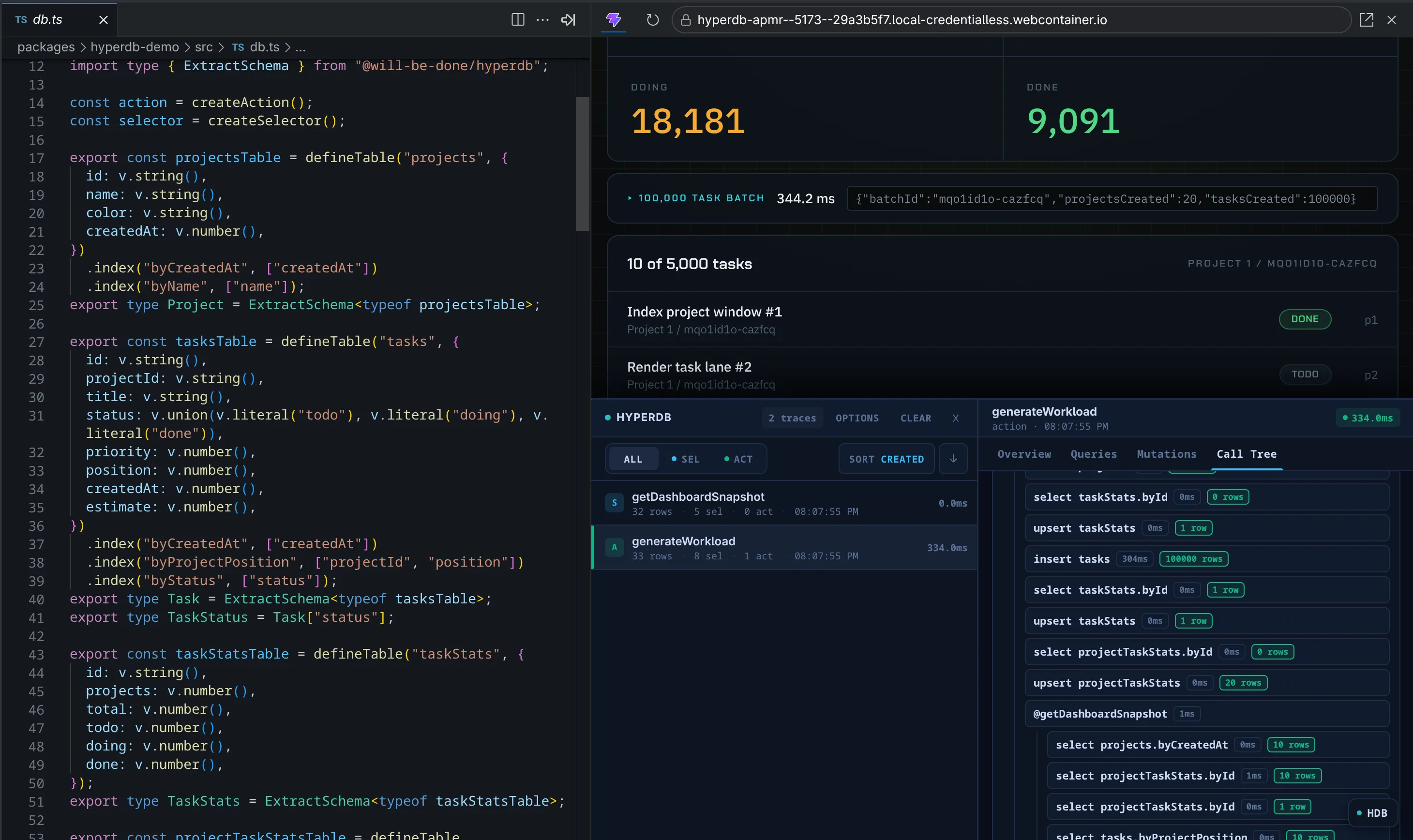Image resolution: width=1413 pixels, height=840 pixels.
Task: Click the upsert projectTaskStats call row
Action: pos(1206,683)
